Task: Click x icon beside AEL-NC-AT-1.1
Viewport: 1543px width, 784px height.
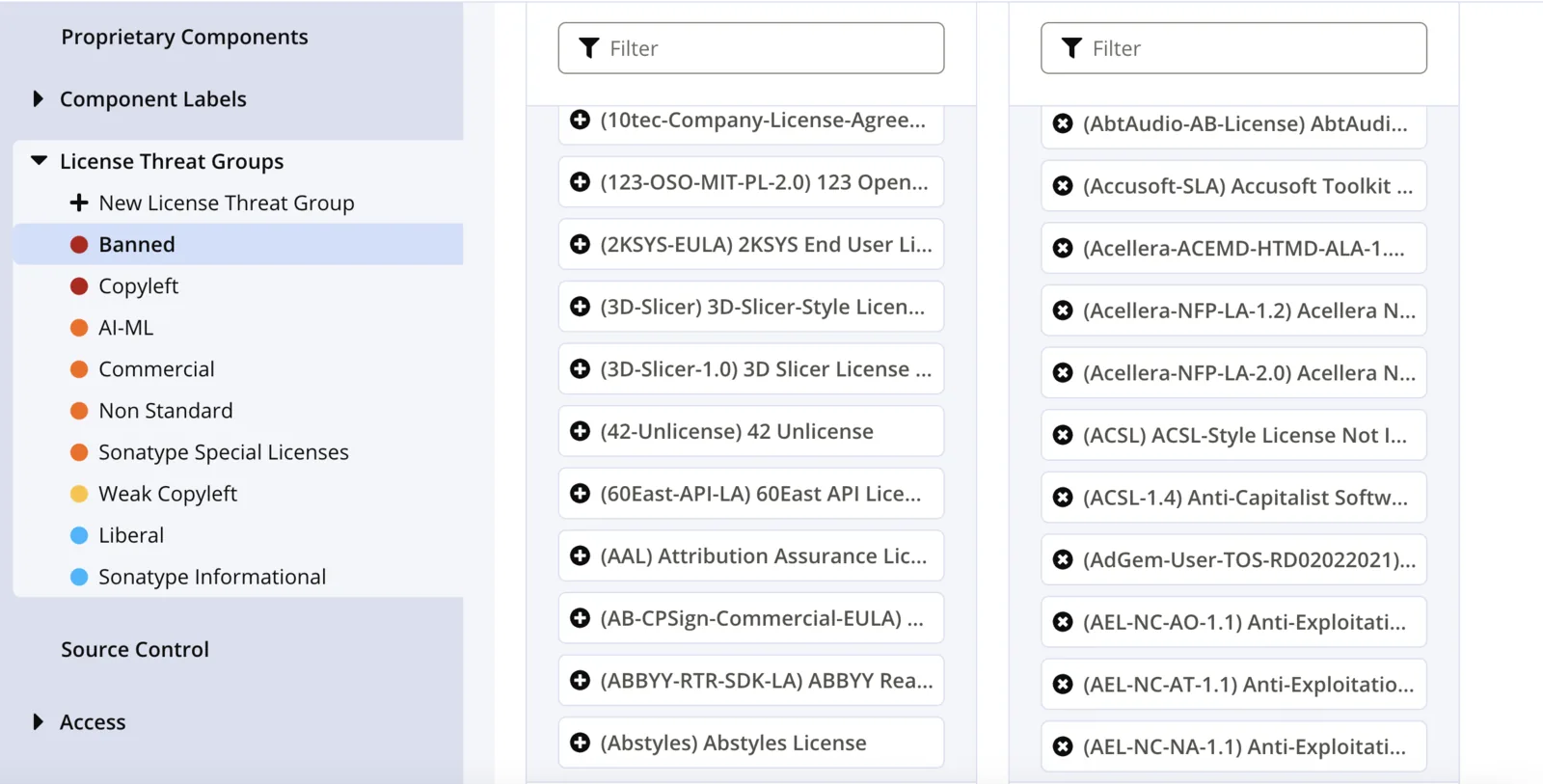Action: point(1063,684)
